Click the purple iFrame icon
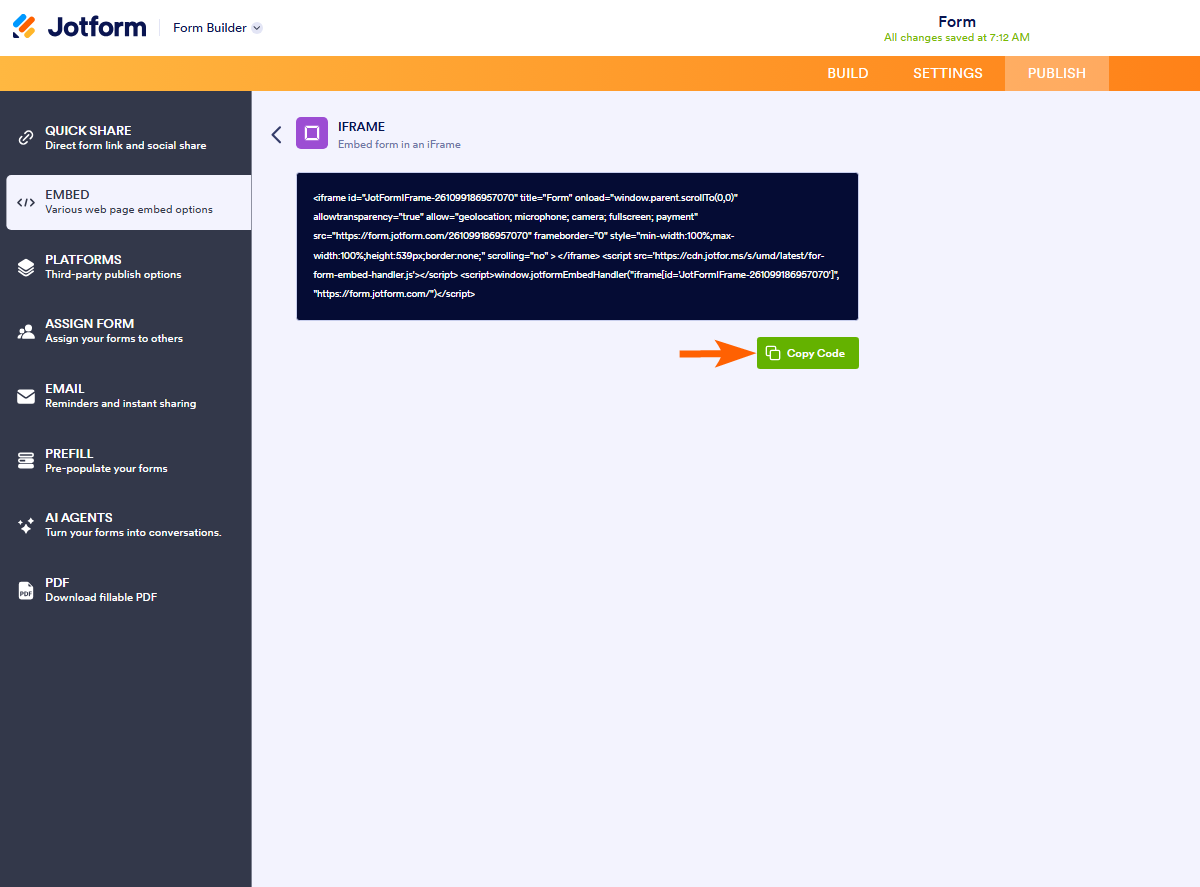 tap(312, 133)
